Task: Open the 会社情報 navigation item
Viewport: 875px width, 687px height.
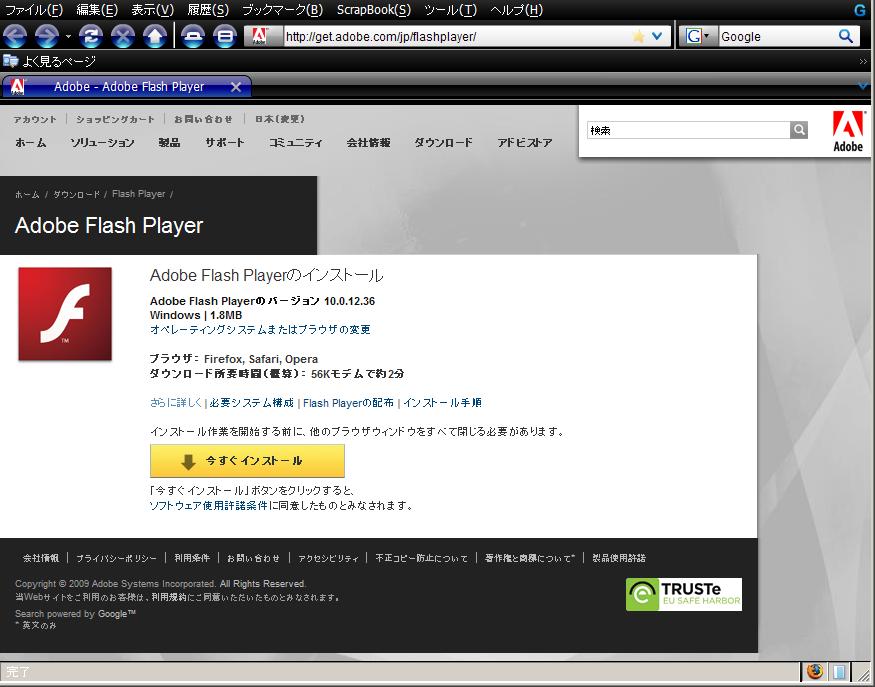Action: (x=368, y=142)
